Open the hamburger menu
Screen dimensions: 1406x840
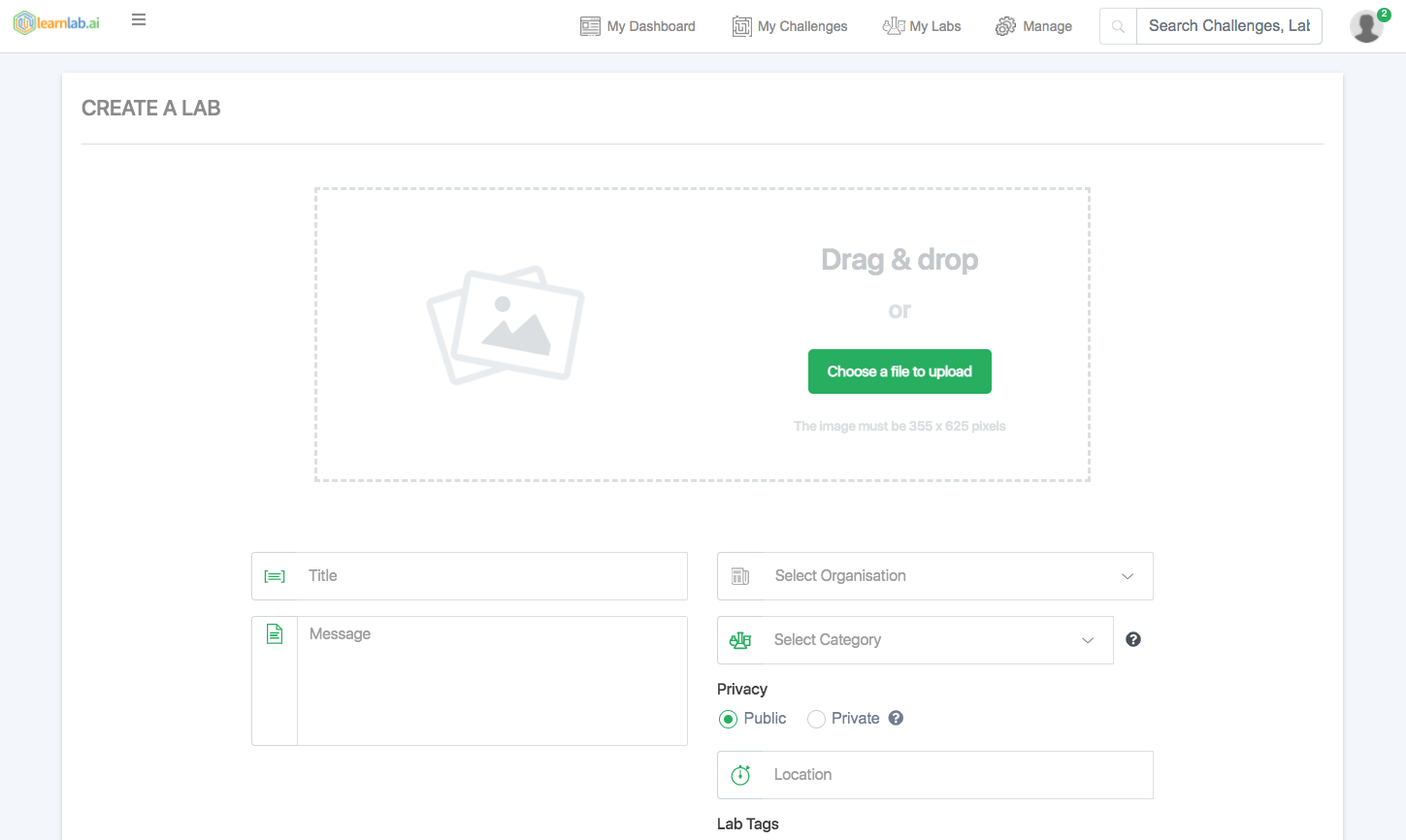coord(138,19)
